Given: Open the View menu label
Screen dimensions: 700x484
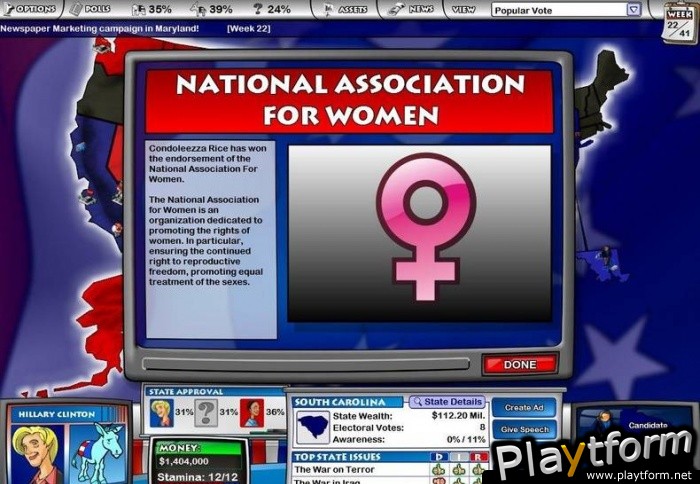Looking at the screenshot, I should pos(464,9).
